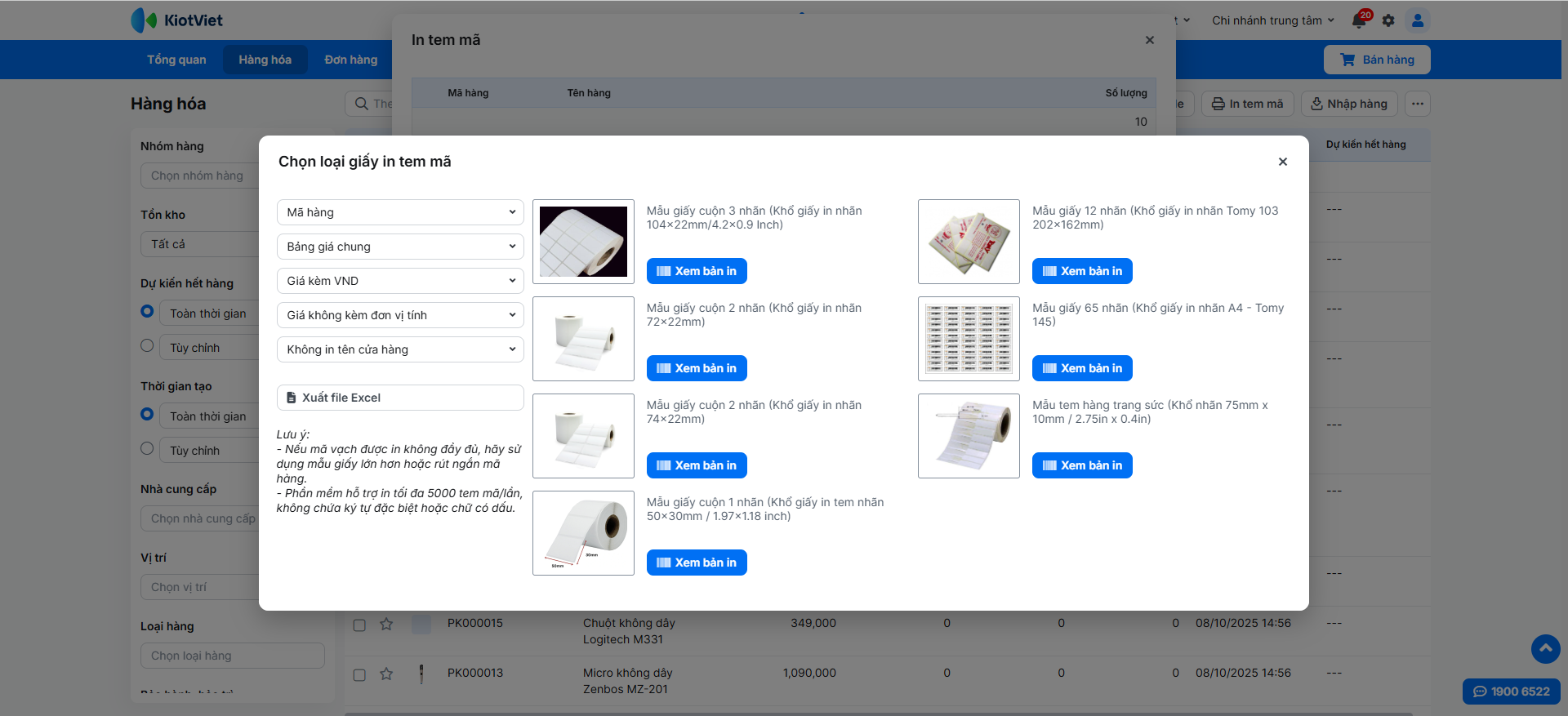Open the Hàng hóa menu

(x=265, y=60)
